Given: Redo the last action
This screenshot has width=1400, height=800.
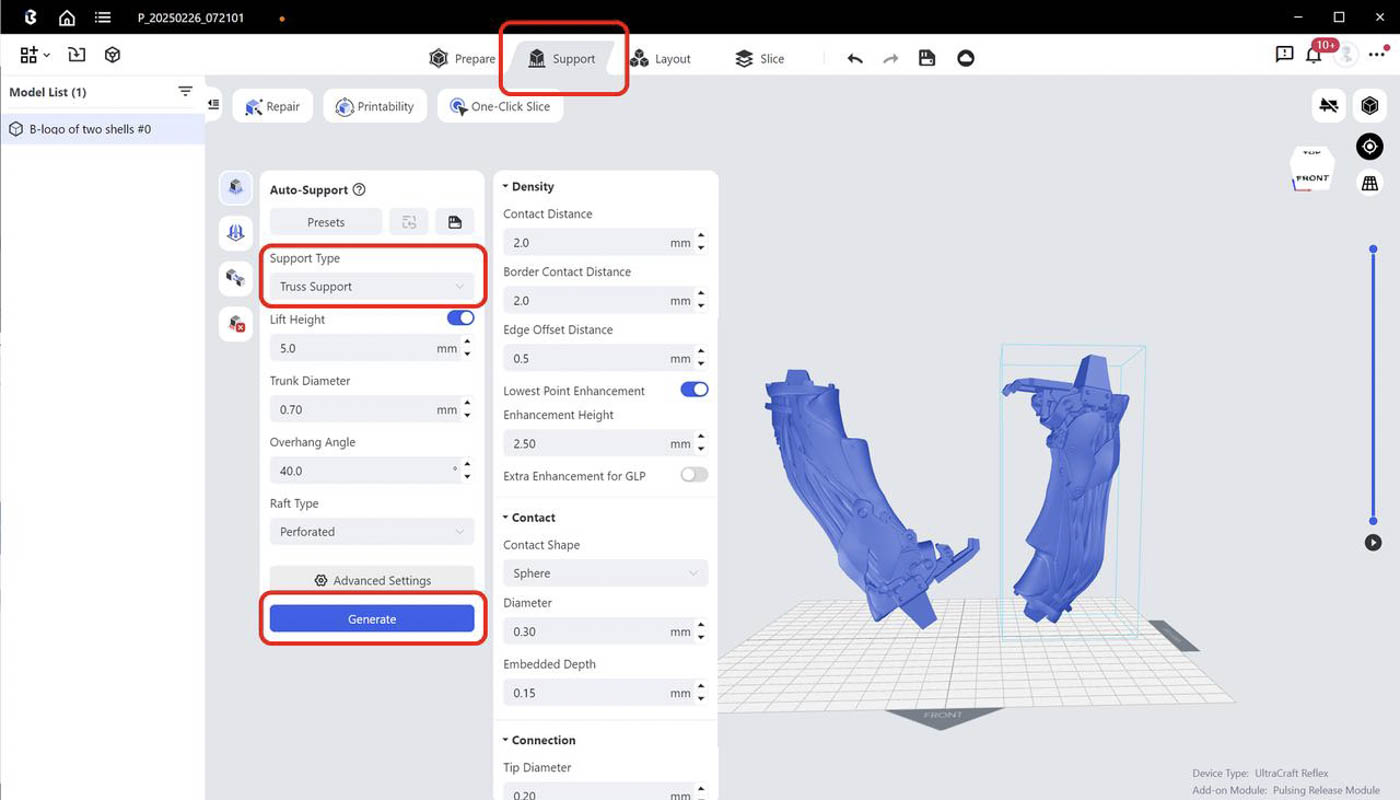Looking at the screenshot, I should [x=890, y=59].
